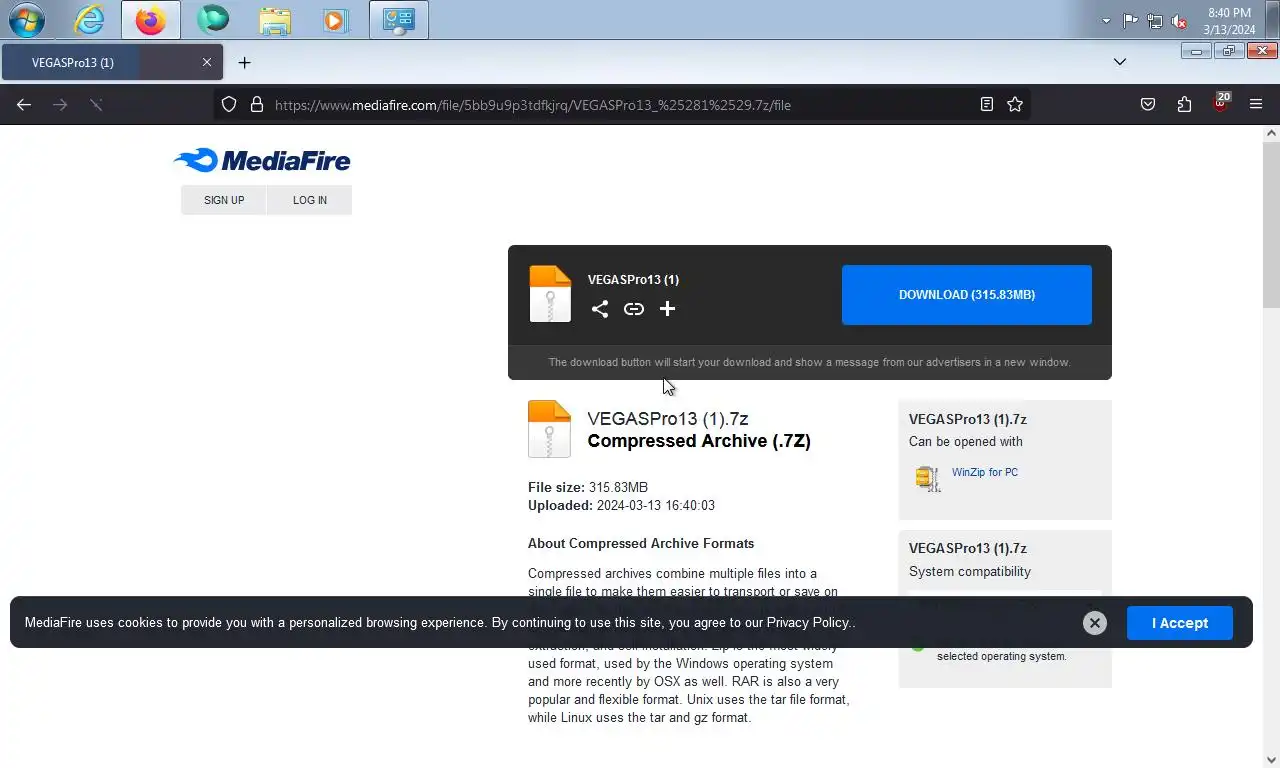This screenshot has height=768, width=1280.
Task: Select the VEGASPro13 (1) browser tab
Action: coord(110,62)
